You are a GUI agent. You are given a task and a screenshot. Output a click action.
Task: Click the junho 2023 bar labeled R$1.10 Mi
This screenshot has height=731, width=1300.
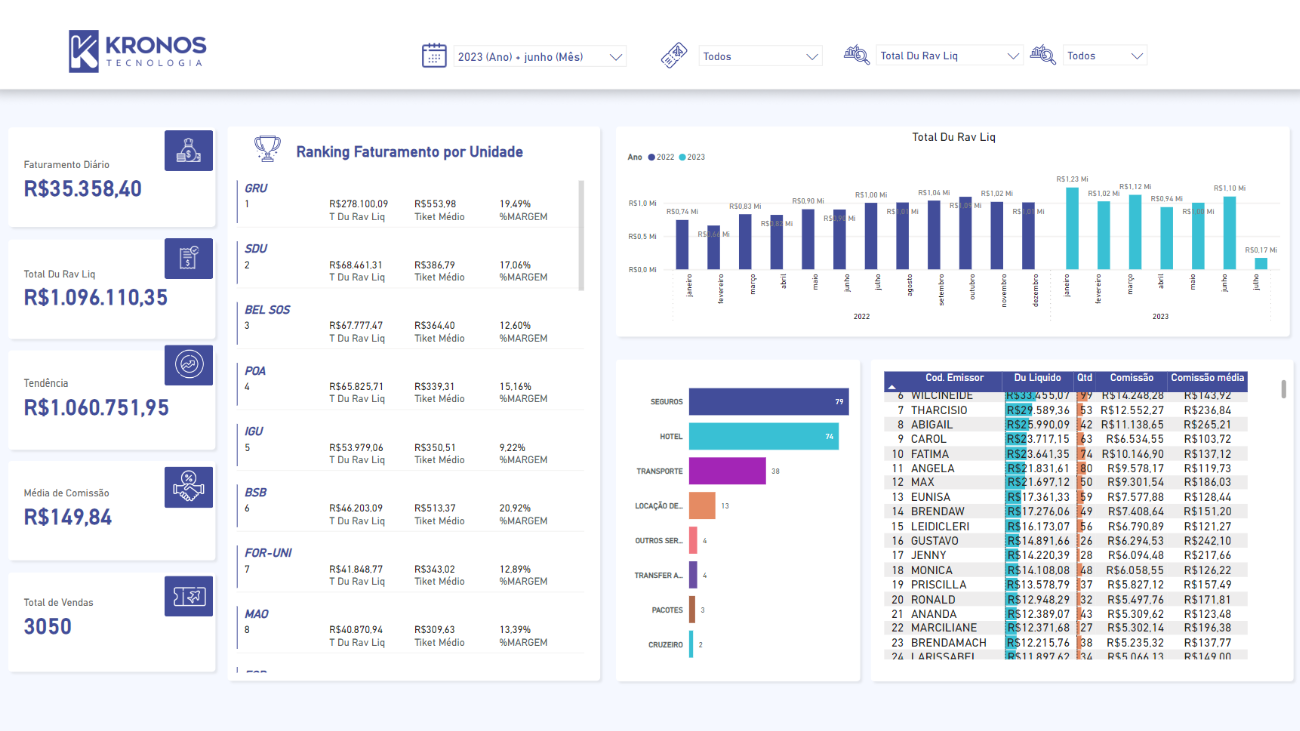tap(1229, 233)
